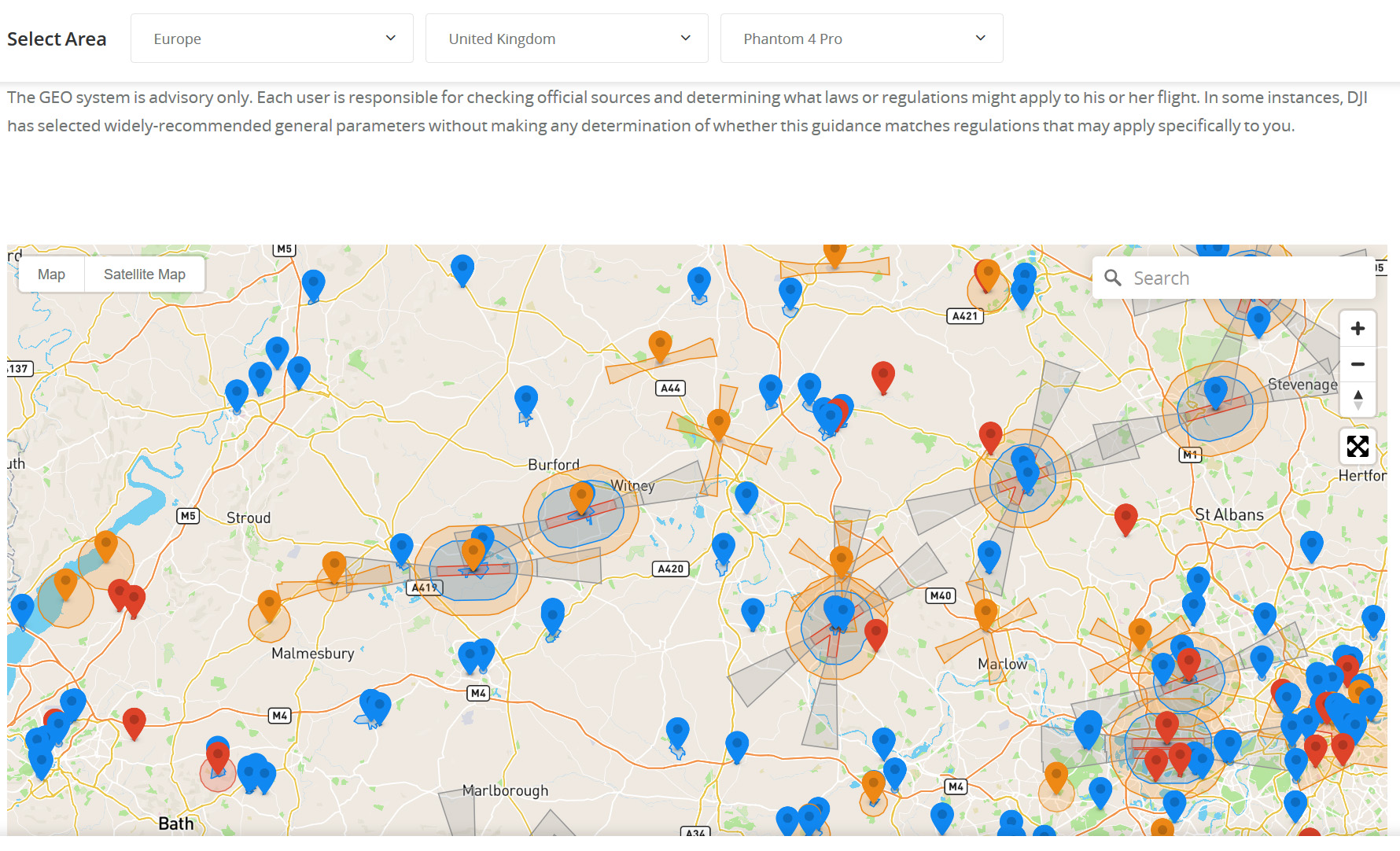The width and height of the screenshot is (1400, 851).
Task: Click the orange pin above Marlow
Action: (986, 615)
